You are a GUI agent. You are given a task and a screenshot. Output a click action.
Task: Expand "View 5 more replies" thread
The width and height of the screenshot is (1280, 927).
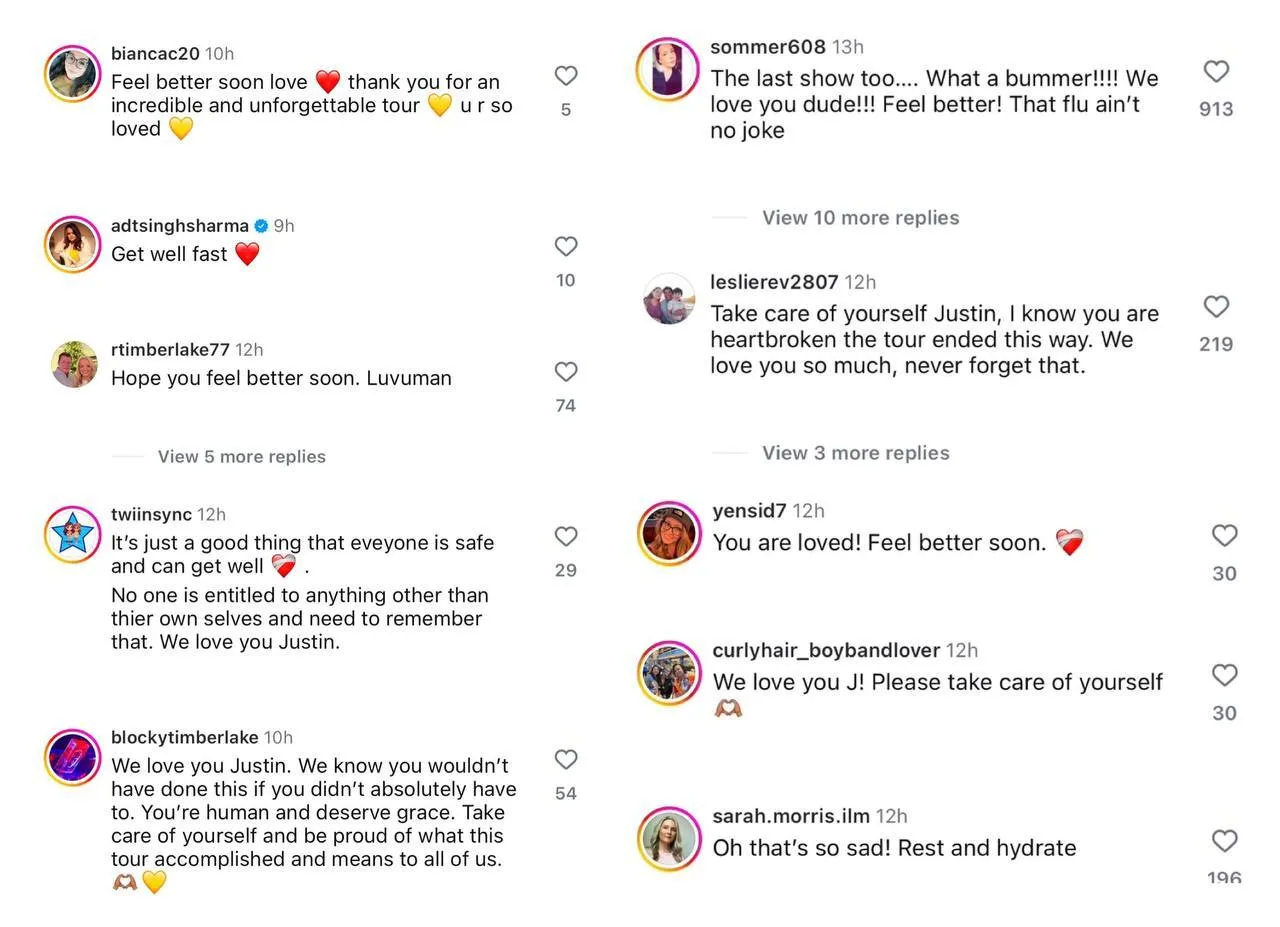point(241,457)
